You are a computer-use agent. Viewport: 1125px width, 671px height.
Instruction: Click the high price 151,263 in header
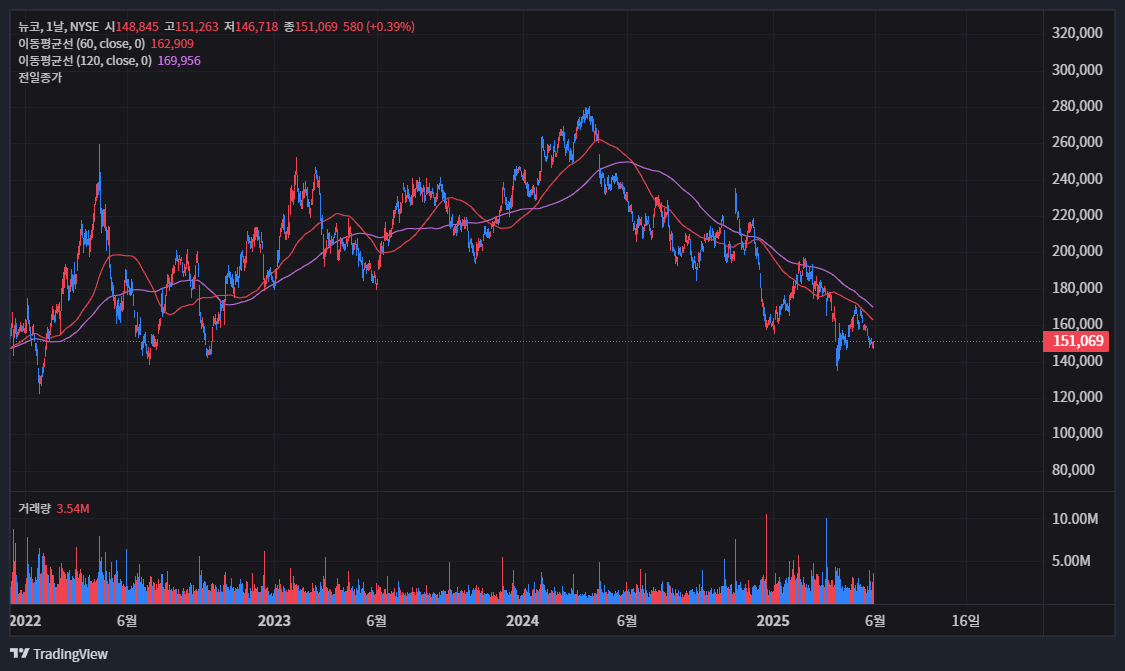point(197,27)
